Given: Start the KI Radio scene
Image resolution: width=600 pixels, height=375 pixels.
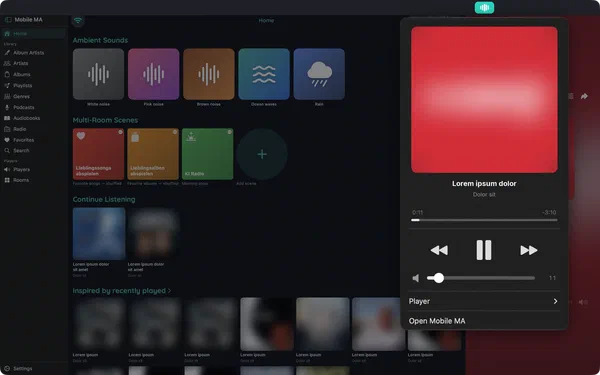Looking at the screenshot, I should [x=207, y=154].
